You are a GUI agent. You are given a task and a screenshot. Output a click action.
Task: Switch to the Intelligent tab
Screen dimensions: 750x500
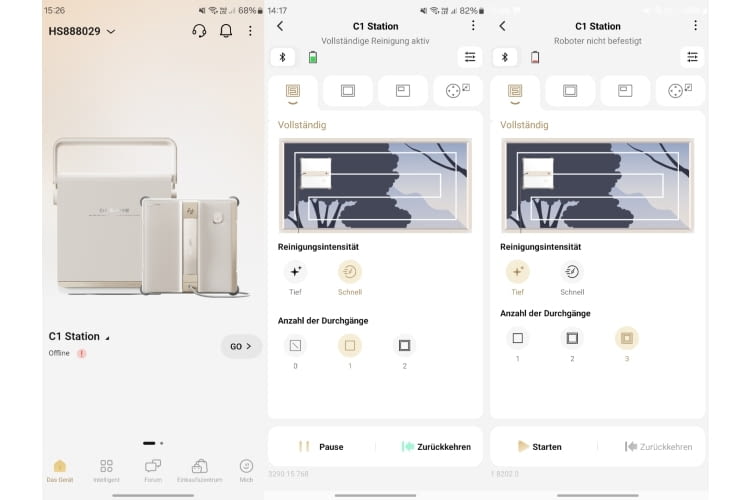(106, 471)
